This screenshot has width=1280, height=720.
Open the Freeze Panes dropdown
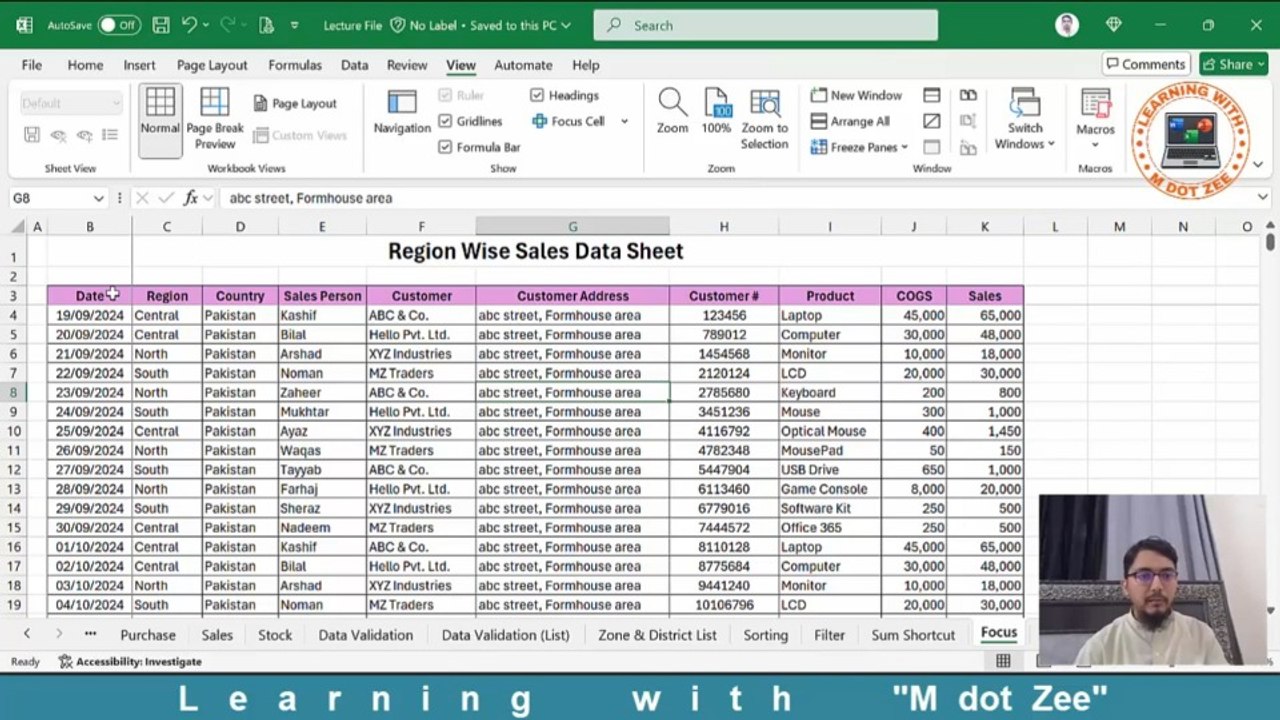click(x=858, y=147)
